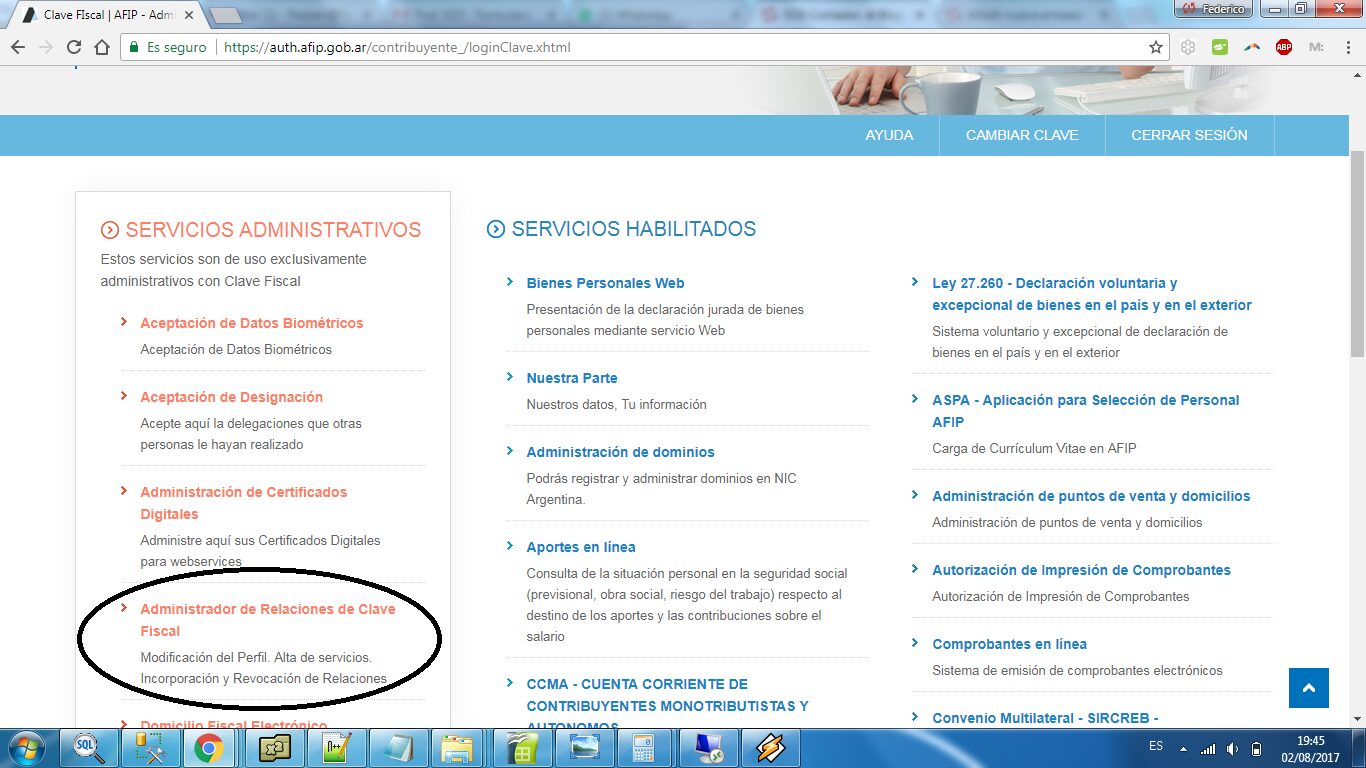The height and width of the screenshot is (768, 1366).
Task: Open the green extension icon in toolbar
Action: coord(1220,47)
